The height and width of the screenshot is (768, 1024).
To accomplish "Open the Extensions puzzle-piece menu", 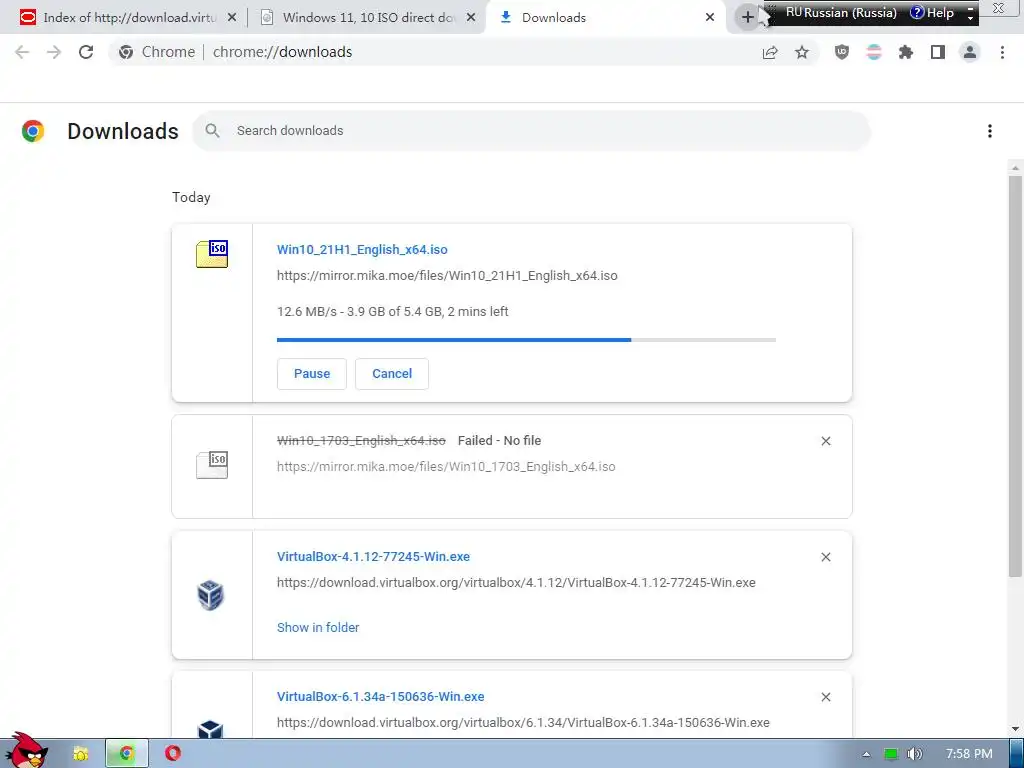I will 906,52.
